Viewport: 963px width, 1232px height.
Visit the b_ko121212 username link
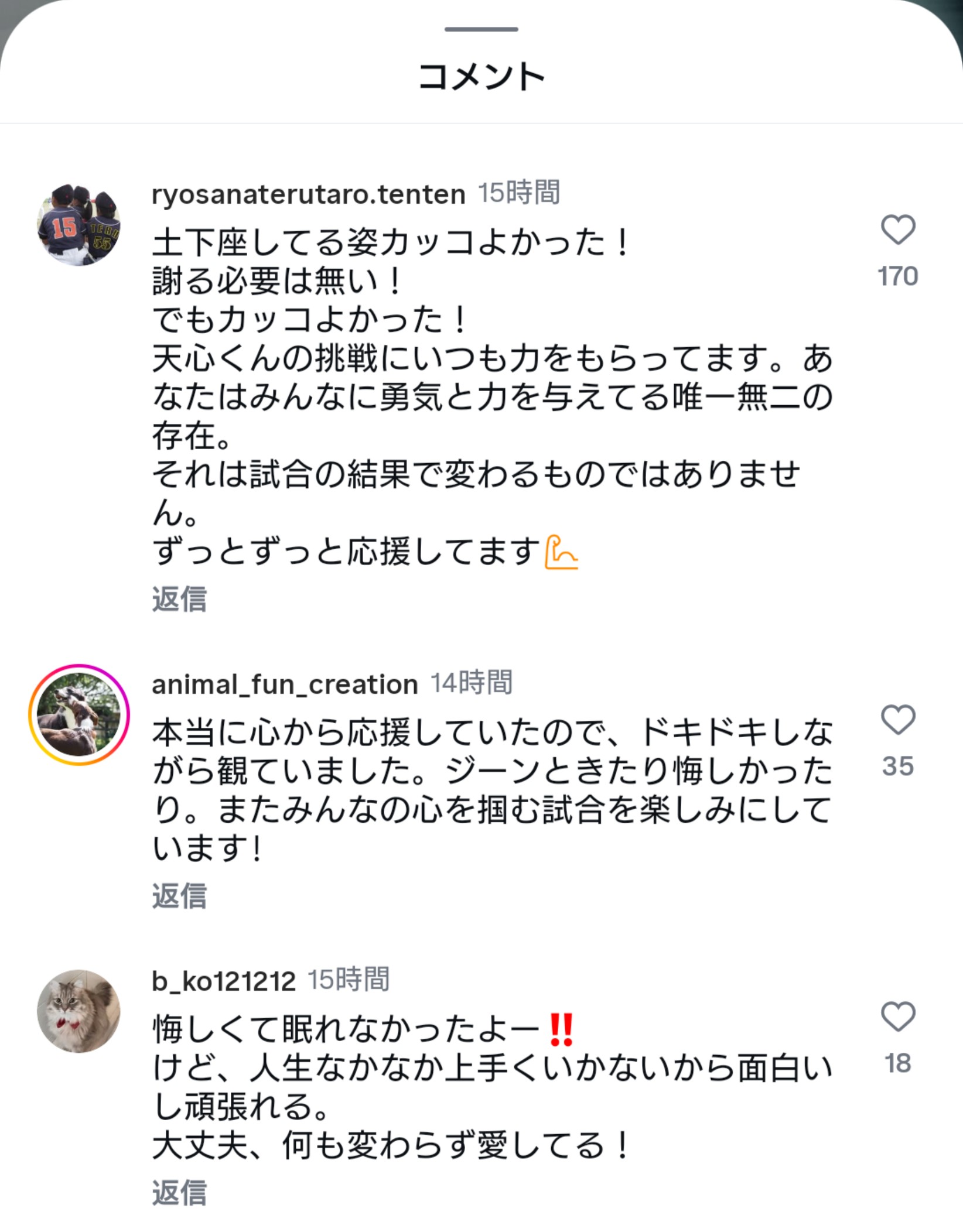tap(224, 981)
